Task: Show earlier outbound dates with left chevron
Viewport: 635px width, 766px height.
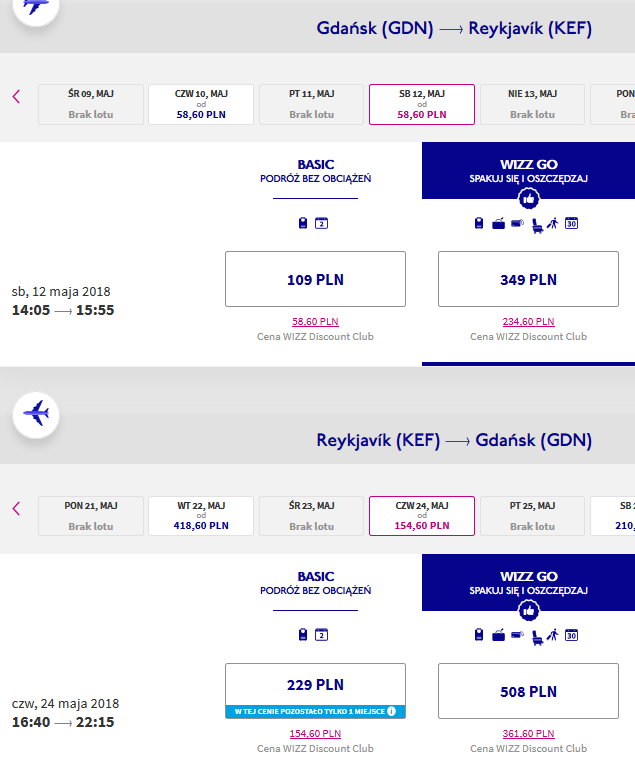Action: click(x=17, y=96)
